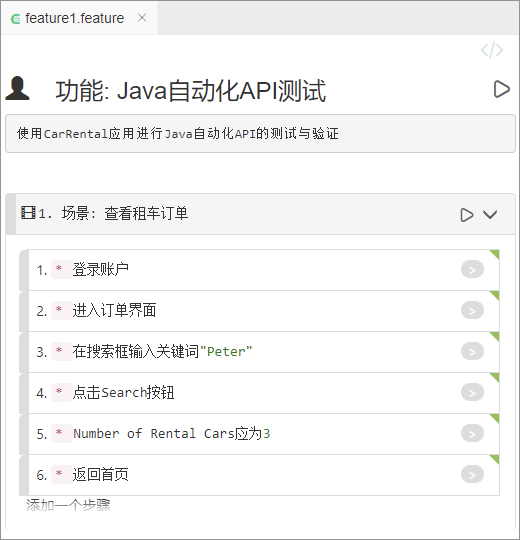The height and width of the screenshot is (540, 520).
Task: Click the feature user icon
Action: [17, 88]
